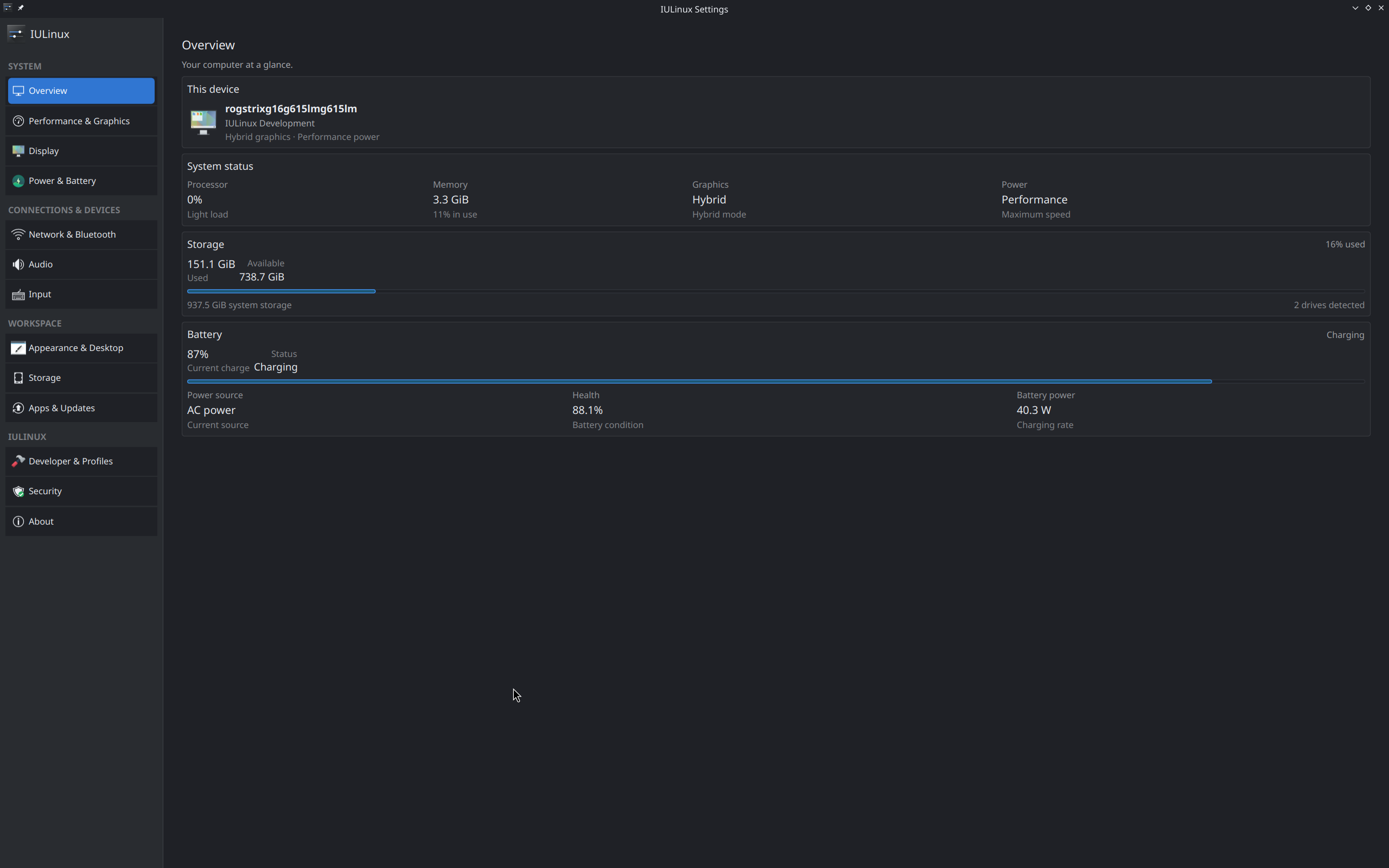
Task: Click the About info icon
Action: (x=18, y=521)
